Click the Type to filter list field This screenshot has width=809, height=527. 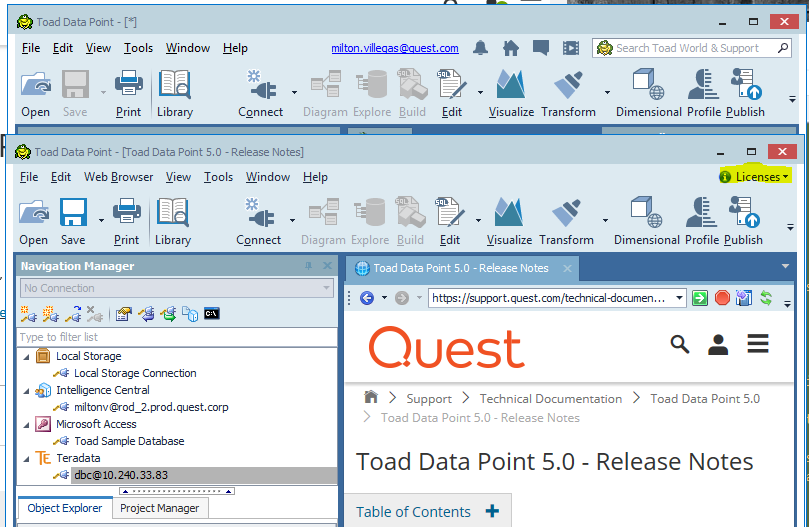(x=177, y=337)
